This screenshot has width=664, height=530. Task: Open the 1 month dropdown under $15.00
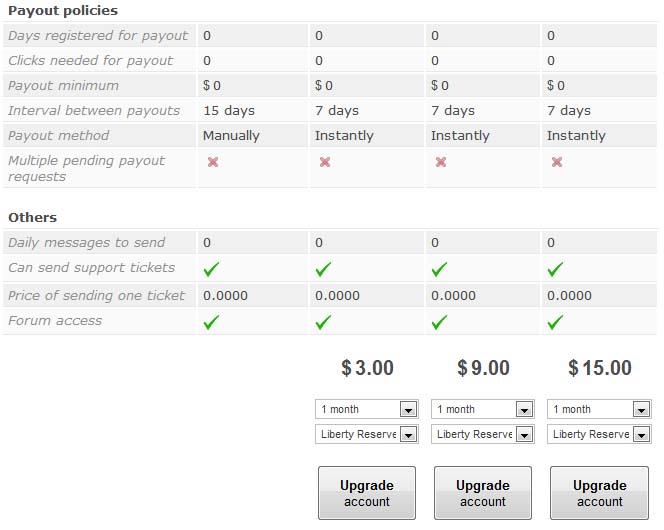click(599, 409)
